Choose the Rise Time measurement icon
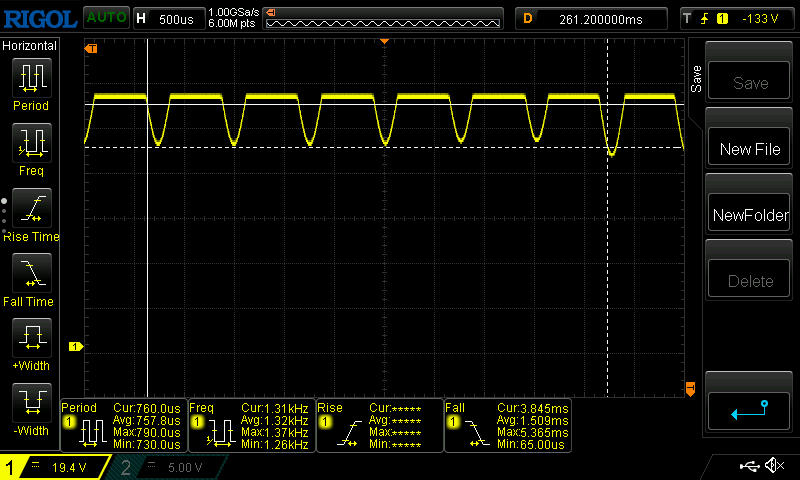Viewport: 800px width, 480px height. click(x=30, y=208)
